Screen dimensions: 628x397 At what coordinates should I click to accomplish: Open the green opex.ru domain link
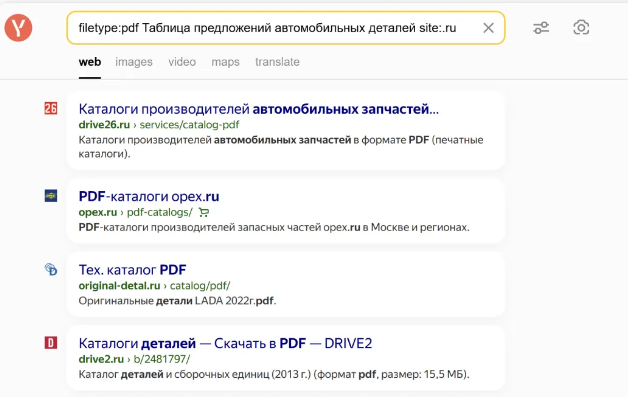pos(98,212)
